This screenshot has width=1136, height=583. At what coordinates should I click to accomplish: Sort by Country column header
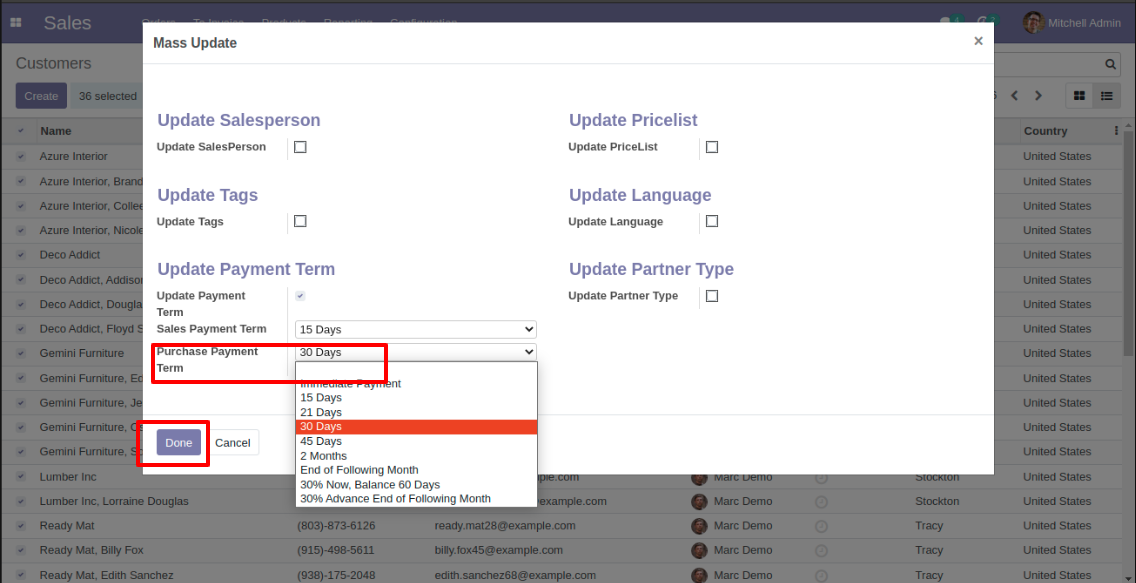[1045, 131]
